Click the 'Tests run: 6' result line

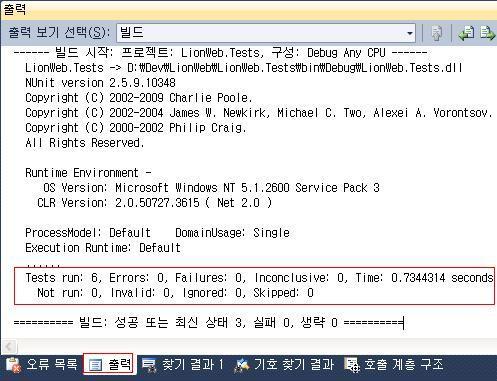(x=259, y=278)
